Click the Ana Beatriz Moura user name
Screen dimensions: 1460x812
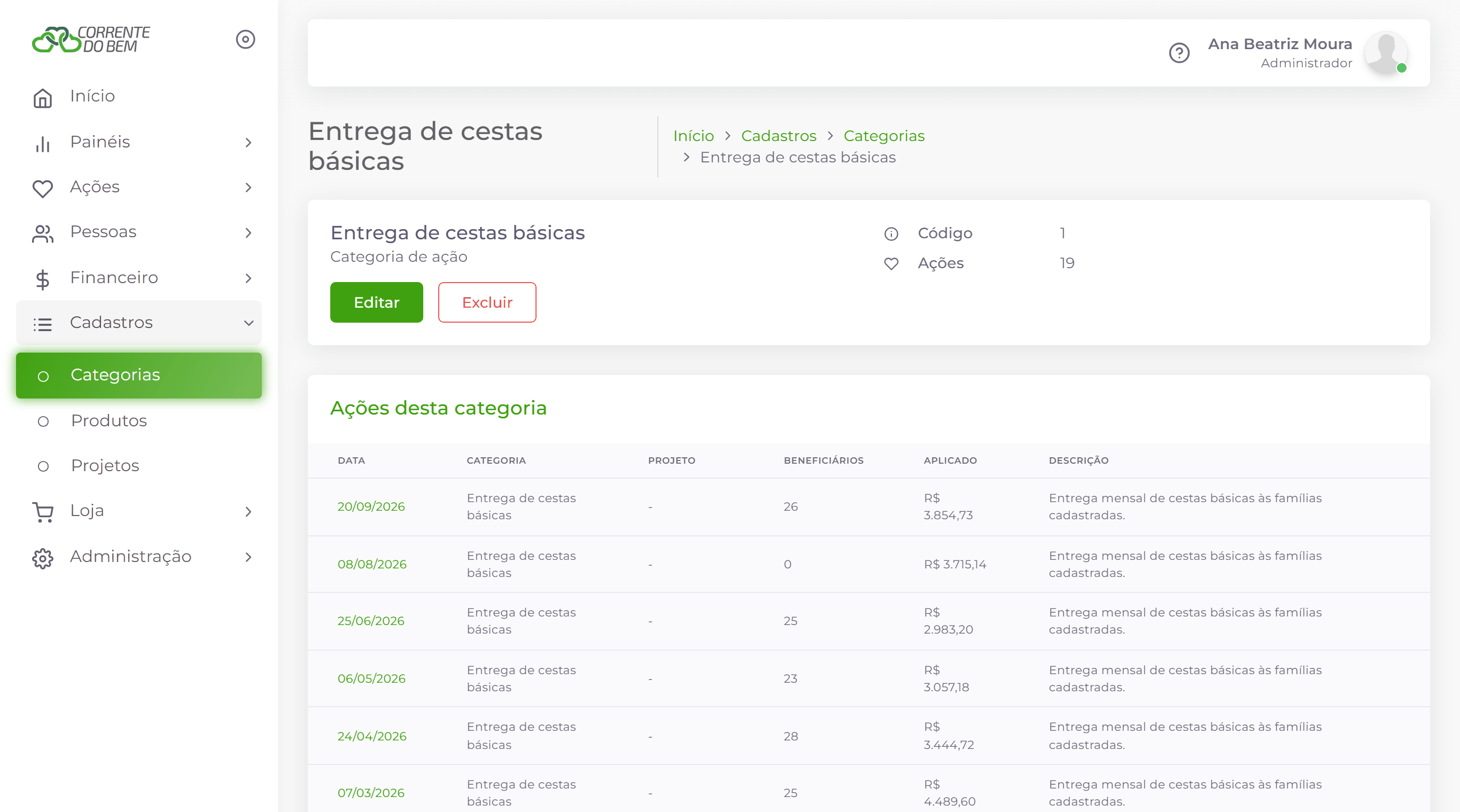1280,44
